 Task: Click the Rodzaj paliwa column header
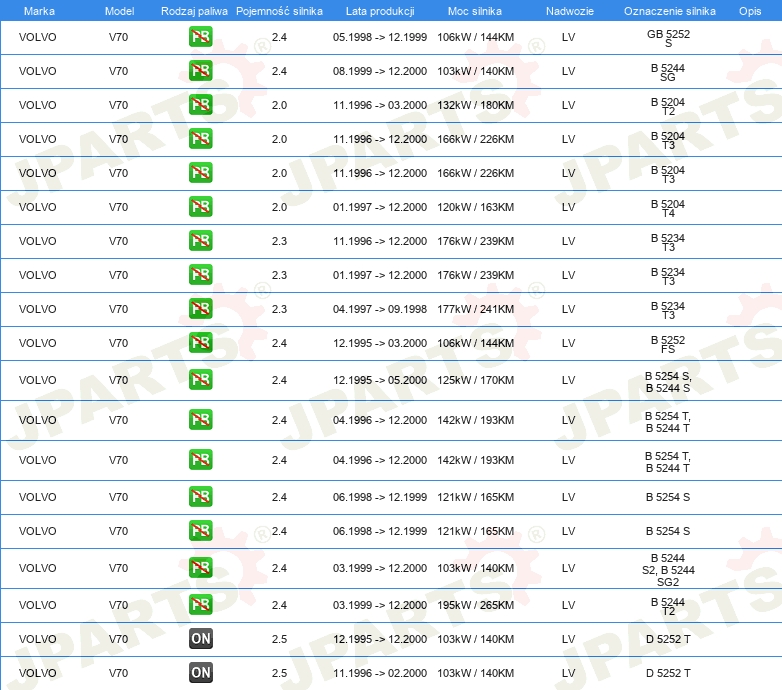pyautogui.click(x=194, y=10)
